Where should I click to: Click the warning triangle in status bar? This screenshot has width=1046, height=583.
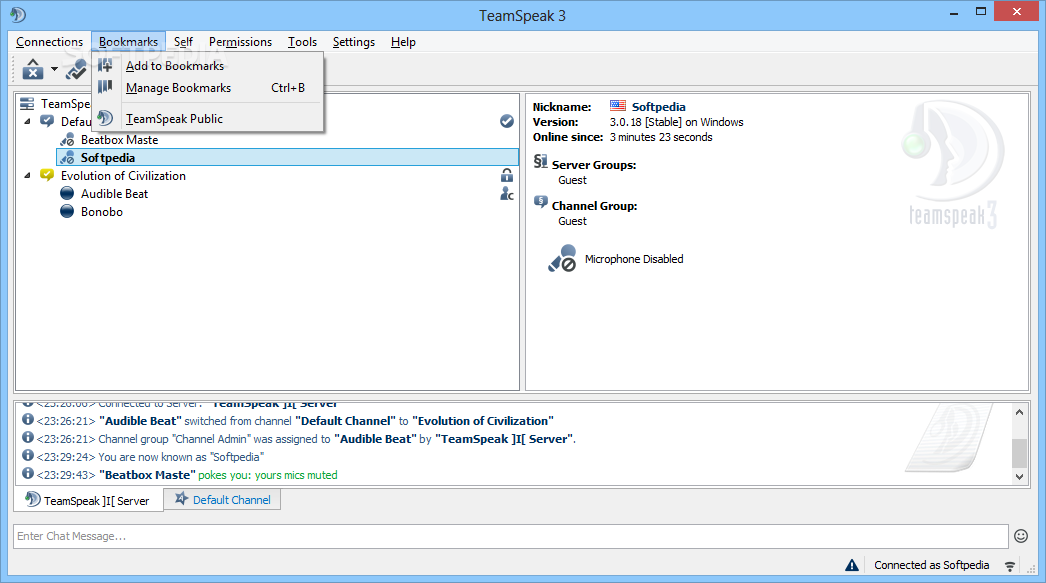point(852,565)
